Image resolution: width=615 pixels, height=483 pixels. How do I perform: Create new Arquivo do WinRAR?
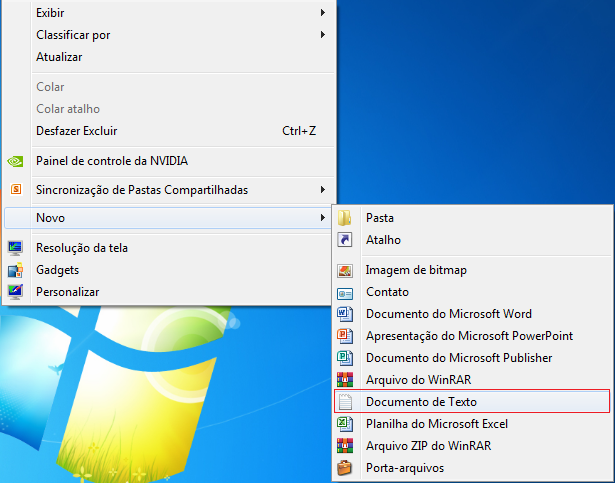pyautogui.click(x=472, y=380)
